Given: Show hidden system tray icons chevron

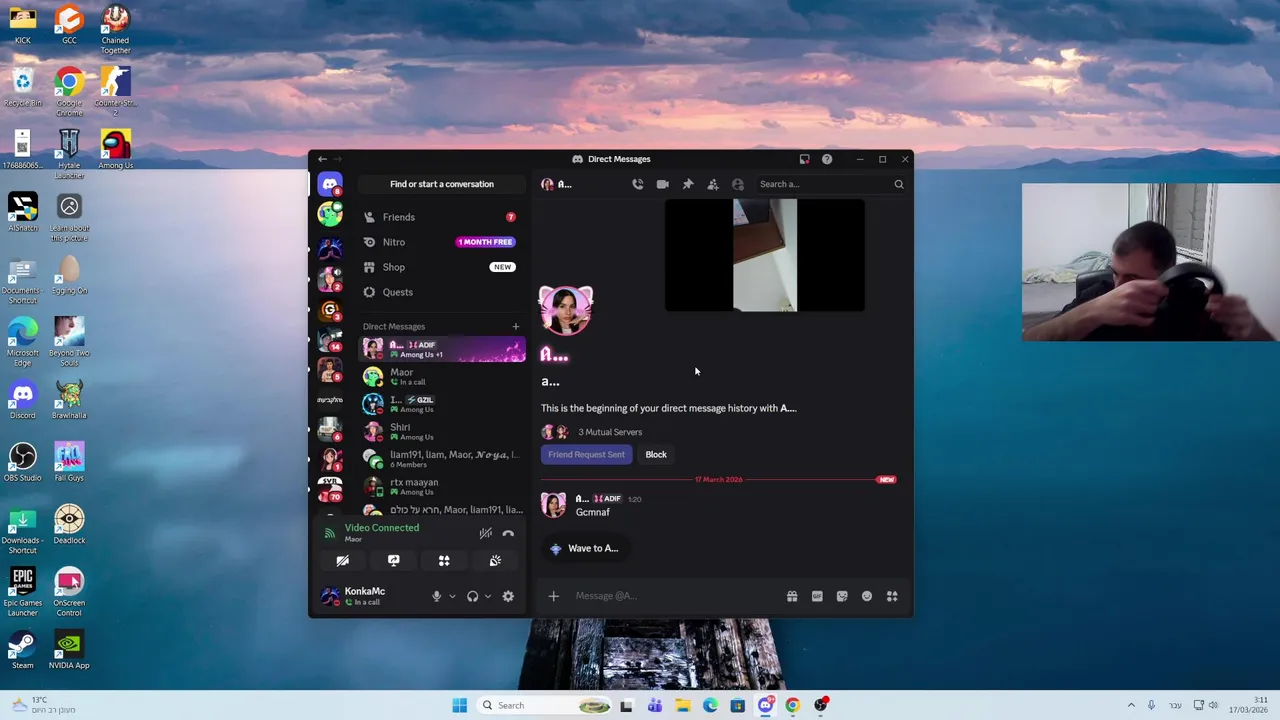Looking at the screenshot, I should point(1131,705).
